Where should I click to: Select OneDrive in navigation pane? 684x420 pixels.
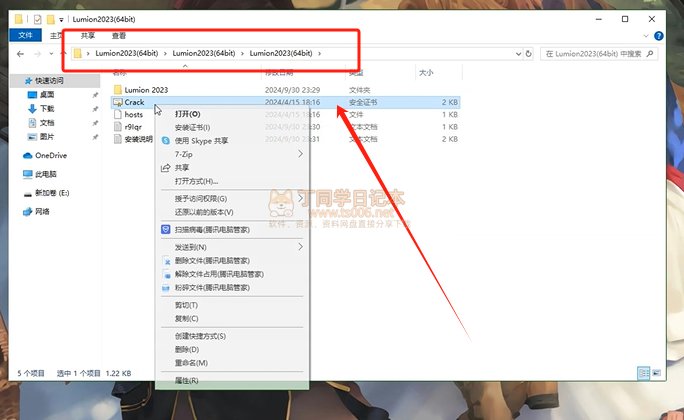[x=51, y=155]
